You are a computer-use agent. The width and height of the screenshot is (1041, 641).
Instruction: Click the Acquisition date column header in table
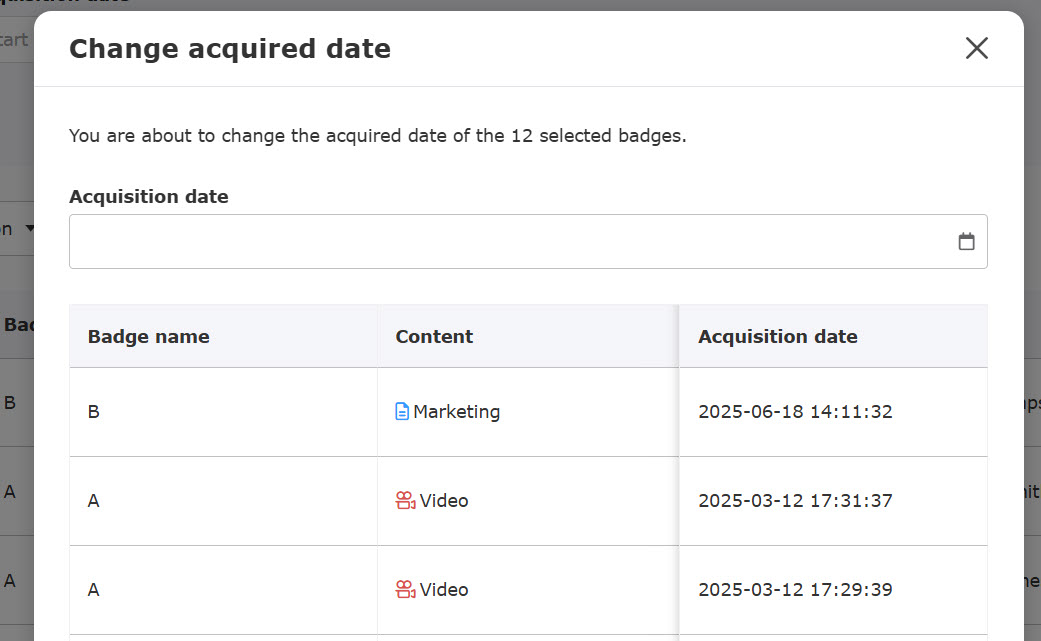(777, 336)
